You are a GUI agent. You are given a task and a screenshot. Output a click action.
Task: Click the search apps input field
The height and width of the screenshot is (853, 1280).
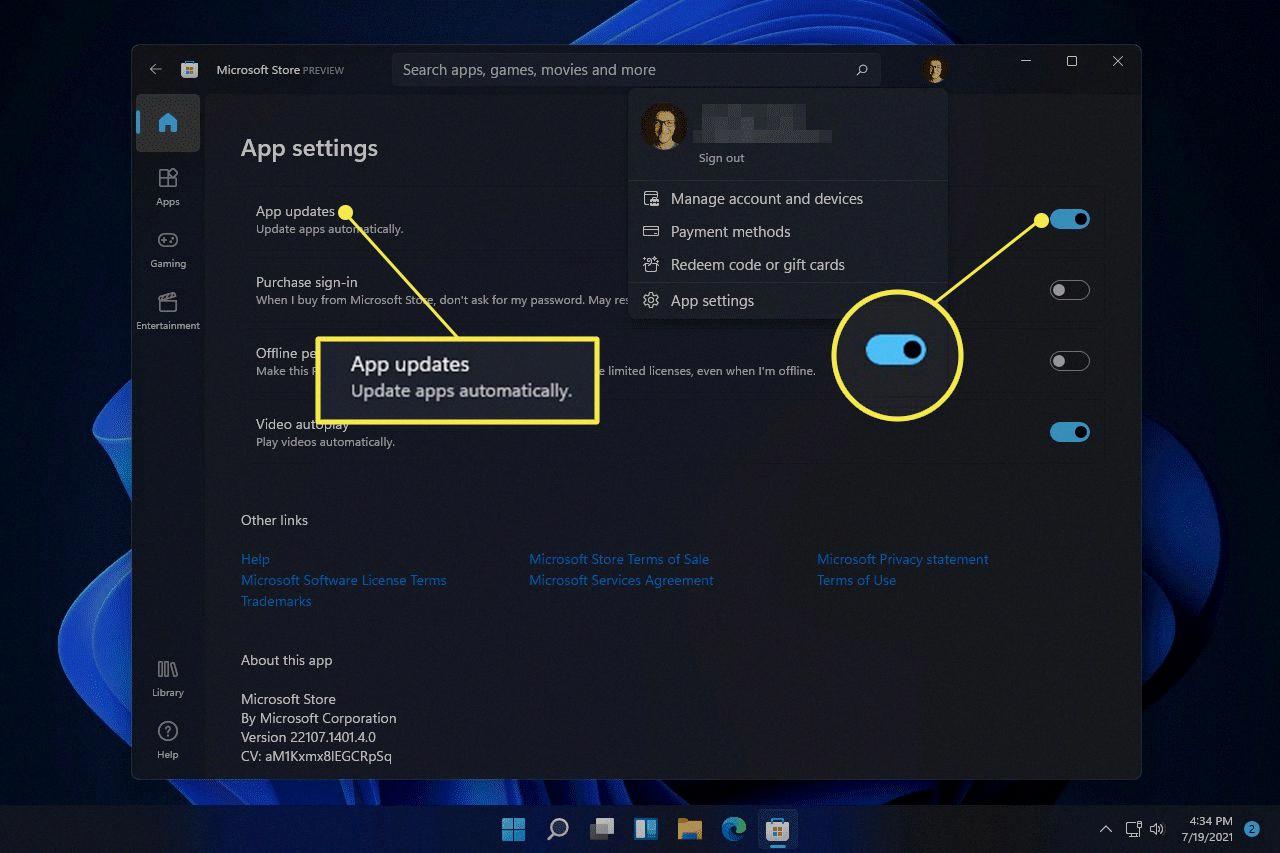(x=620, y=70)
